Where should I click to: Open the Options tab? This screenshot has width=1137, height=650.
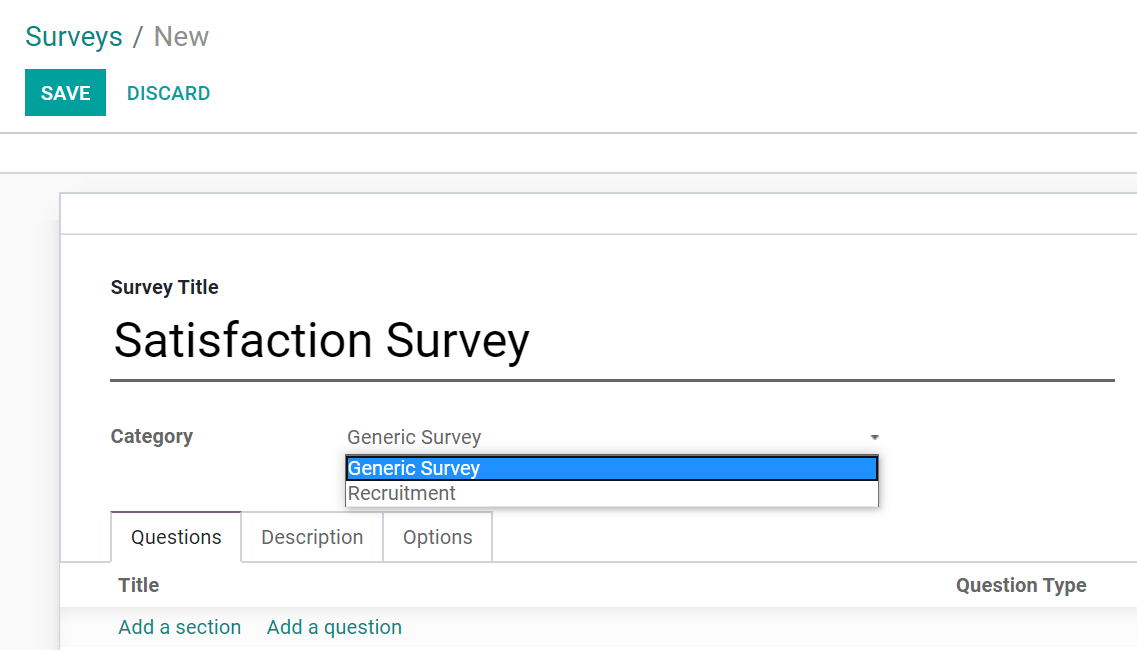tap(437, 537)
